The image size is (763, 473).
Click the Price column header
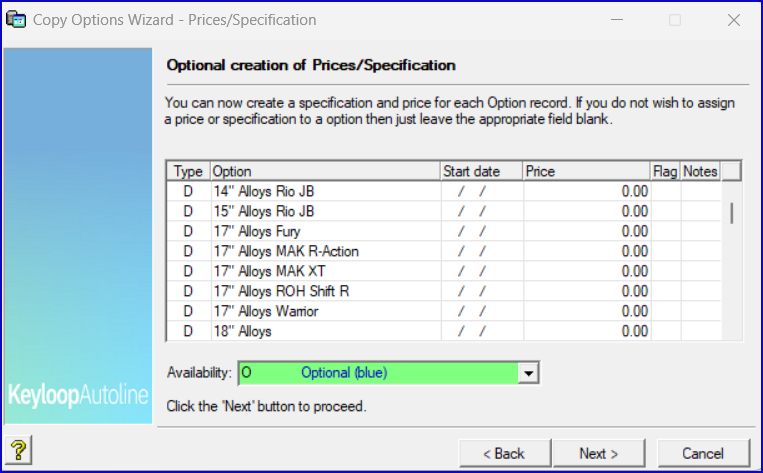(x=587, y=171)
